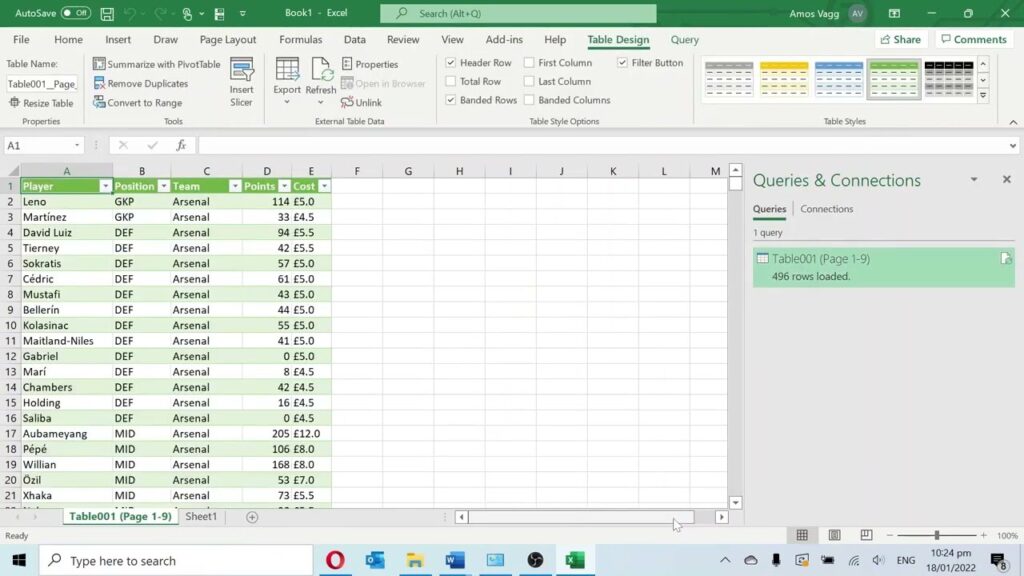Unlink the table from its source
The image size is (1024, 576).
pyautogui.click(x=361, y=103)
